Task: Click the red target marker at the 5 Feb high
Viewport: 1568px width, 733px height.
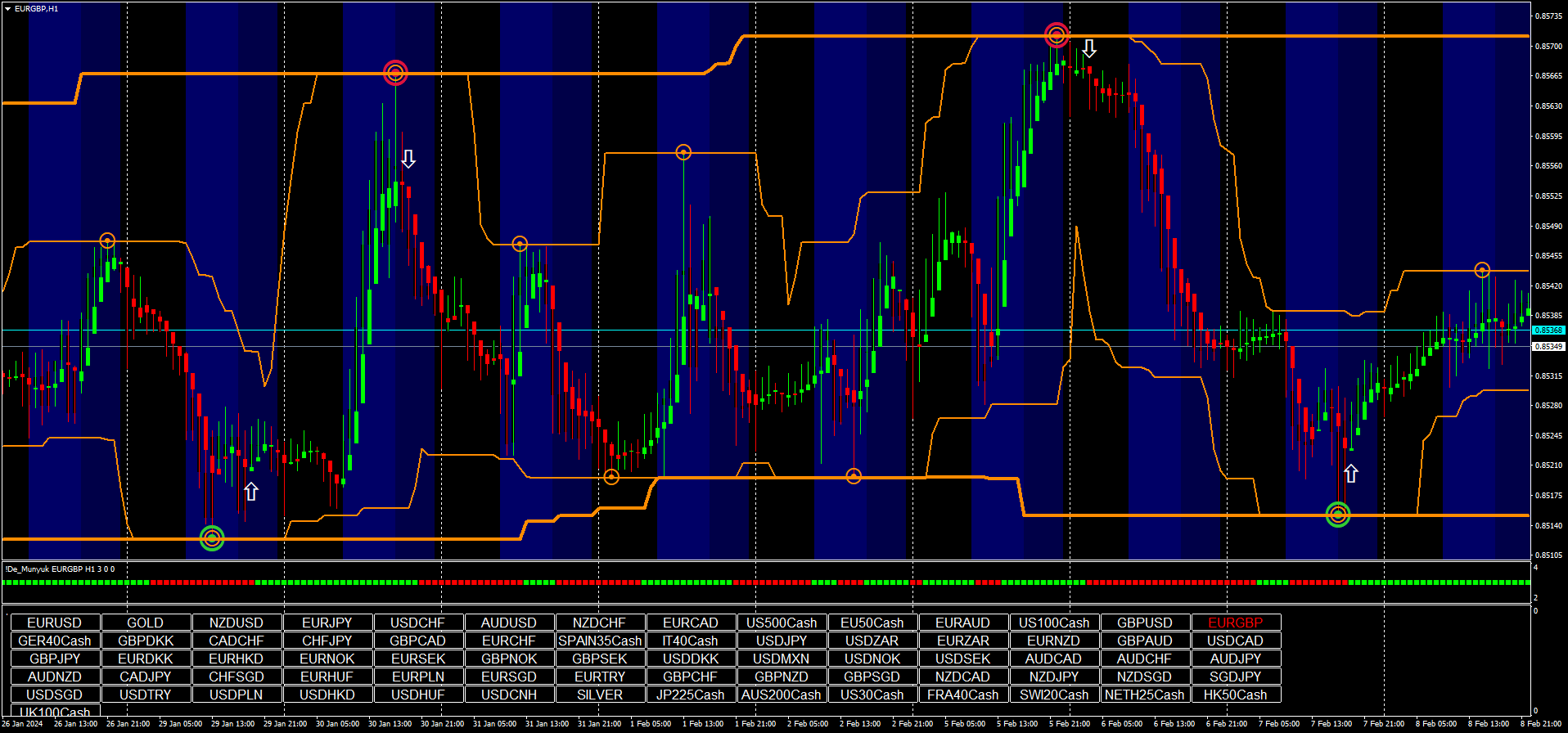Action: [1057, 35]
